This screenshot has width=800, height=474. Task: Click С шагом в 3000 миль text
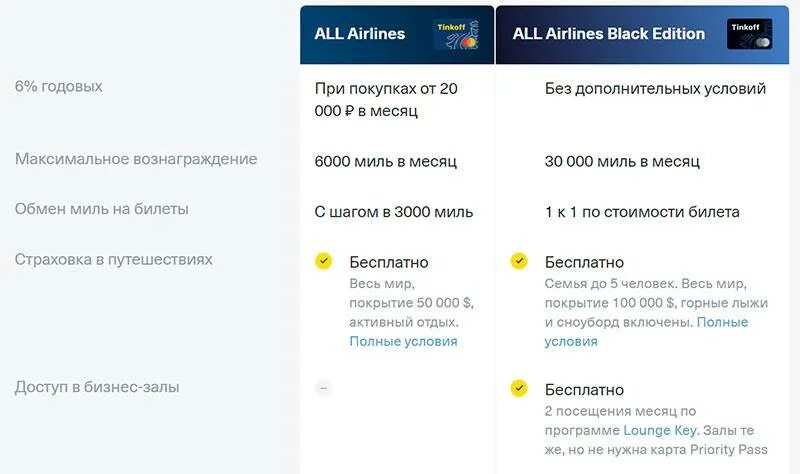point(394,212)
